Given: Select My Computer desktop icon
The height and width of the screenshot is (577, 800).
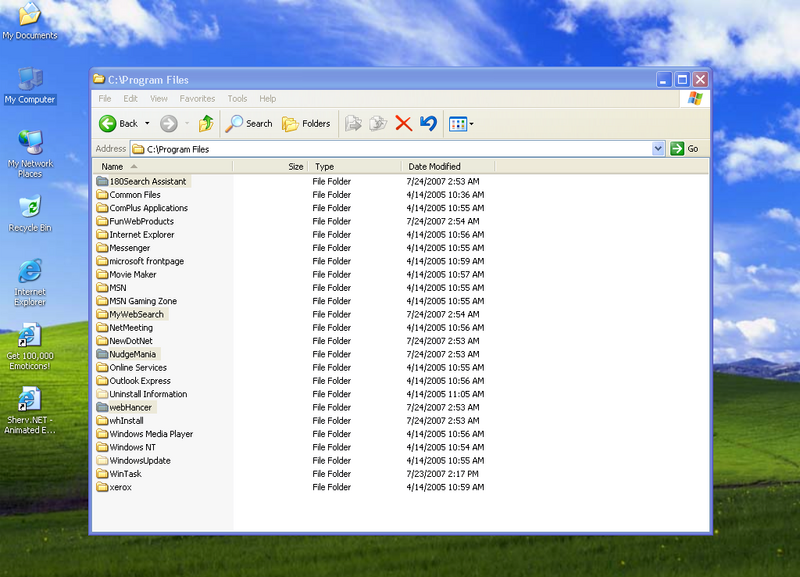Looking at the screenshot, I should click(30, 85).
